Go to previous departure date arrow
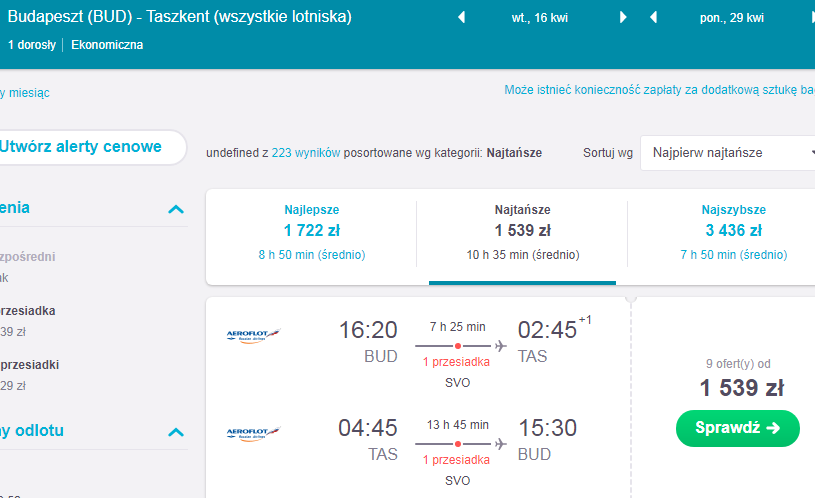Screen dimensions: 815x498 click(x=461, y=18)
